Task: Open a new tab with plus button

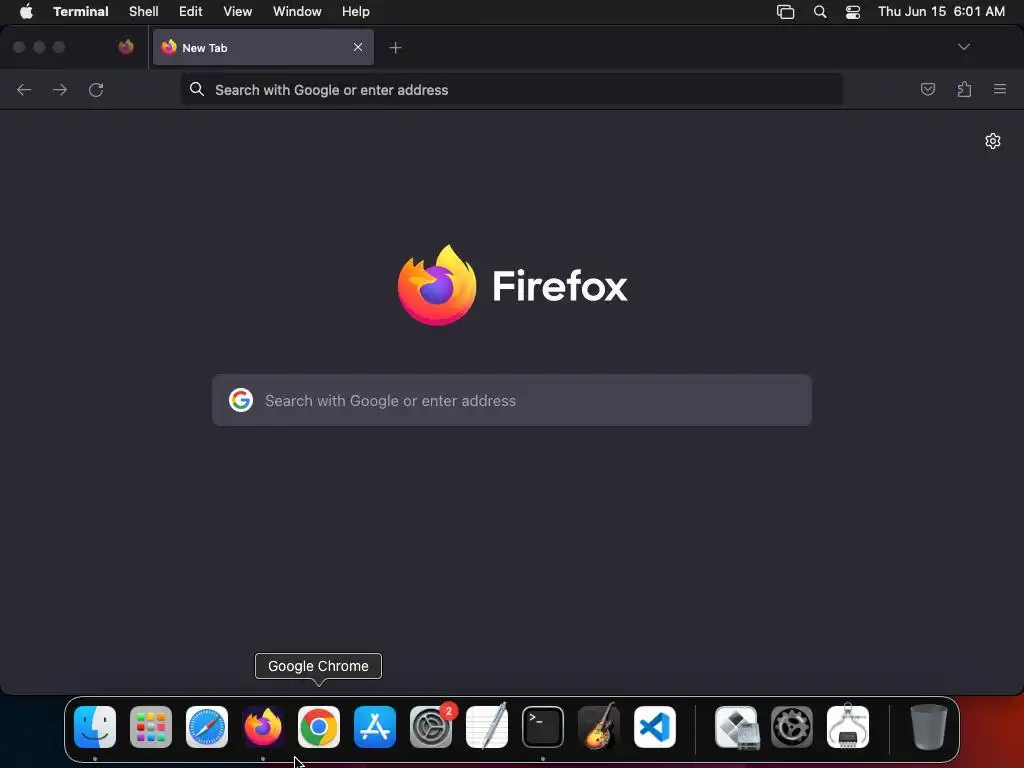Action: [x=395, y=47]
